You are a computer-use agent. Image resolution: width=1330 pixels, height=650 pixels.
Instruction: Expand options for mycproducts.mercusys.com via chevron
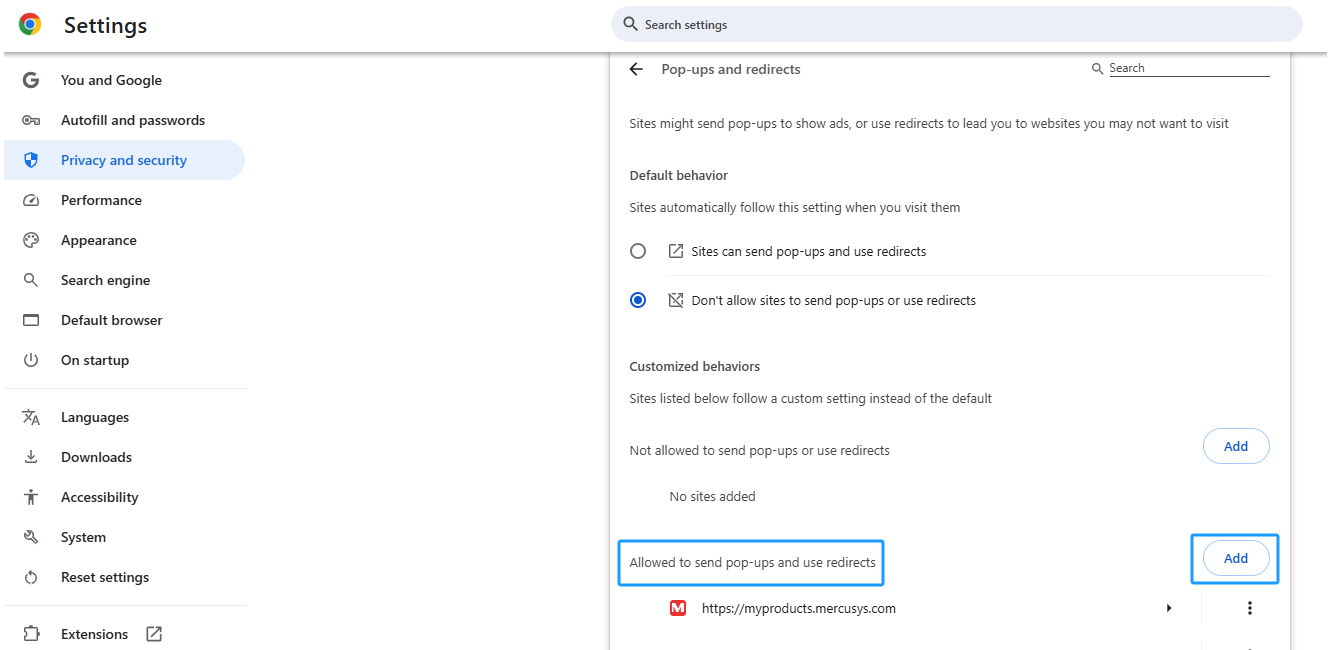[x=1169, y=608]
